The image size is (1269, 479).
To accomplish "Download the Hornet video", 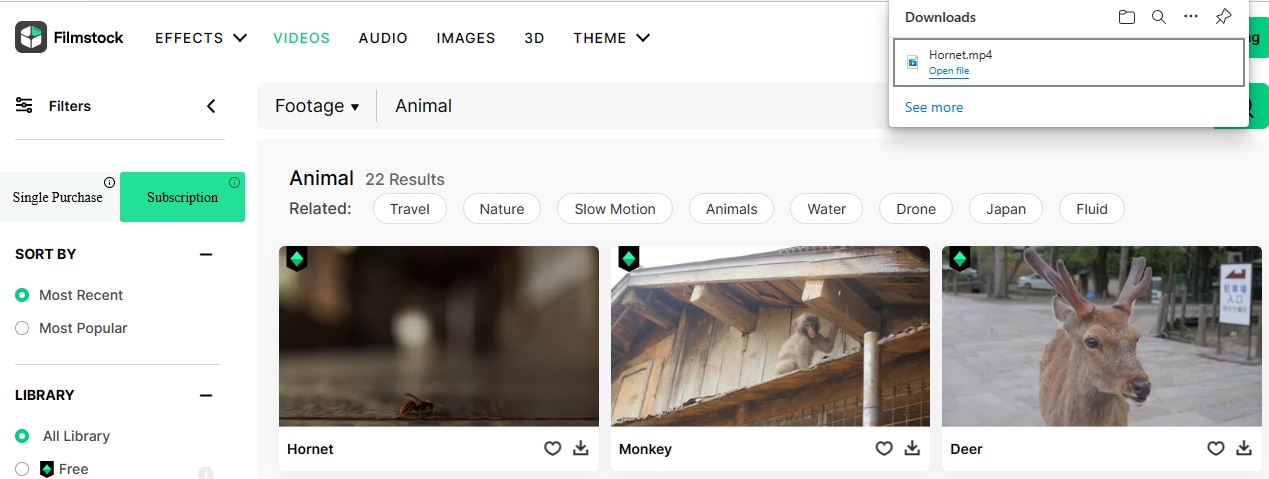I will tap(580, 449).
